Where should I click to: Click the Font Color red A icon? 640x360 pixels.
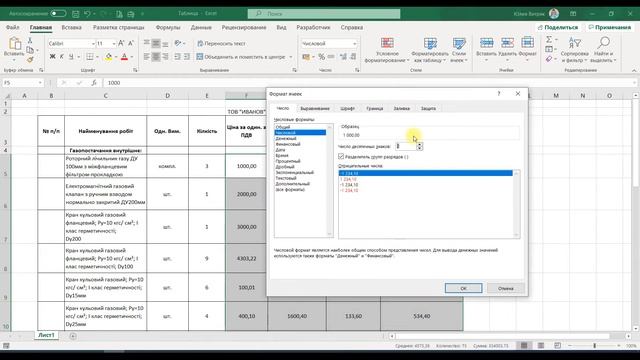124,57
